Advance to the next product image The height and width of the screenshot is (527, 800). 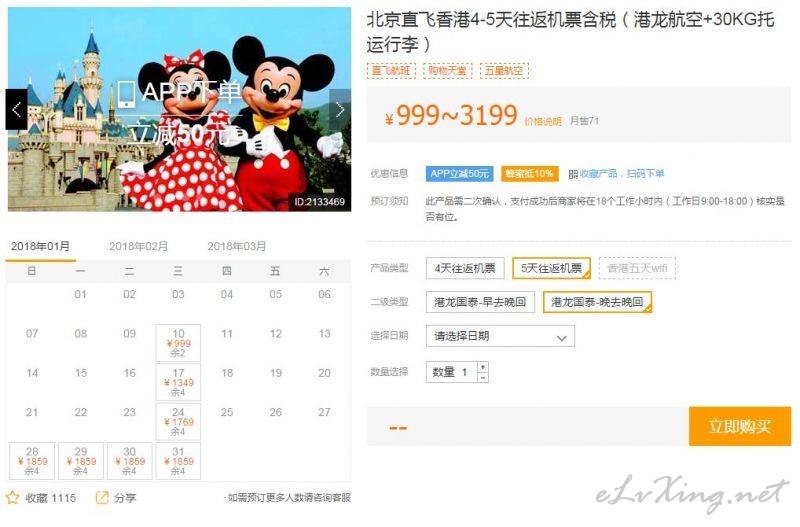[340, 109]
